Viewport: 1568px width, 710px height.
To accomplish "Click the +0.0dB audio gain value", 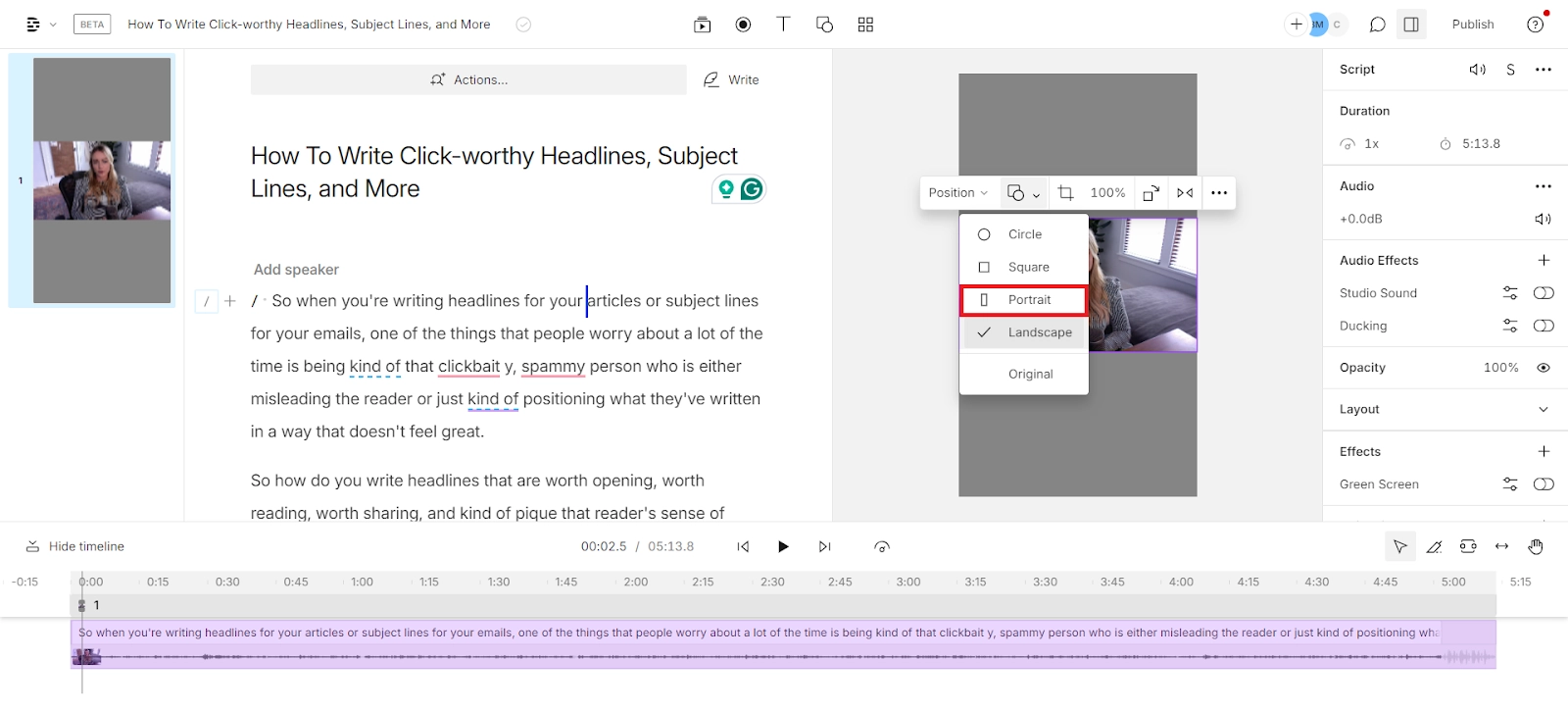I will pos(1361,220).
